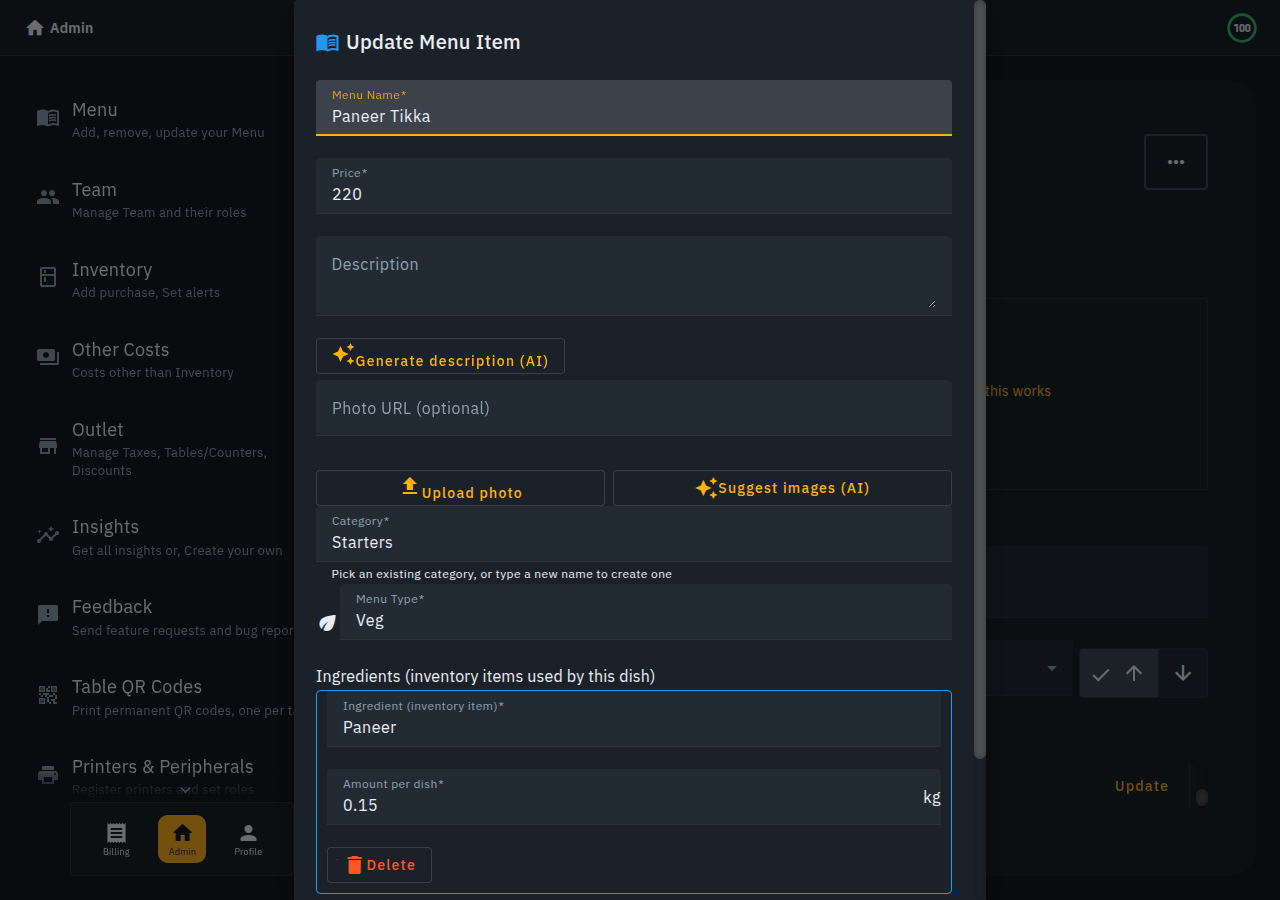Image resolution: width=1280 pixels, height=900 pixels.
Task: Click the down arrow reorder icon
Action: (1183, 673)
